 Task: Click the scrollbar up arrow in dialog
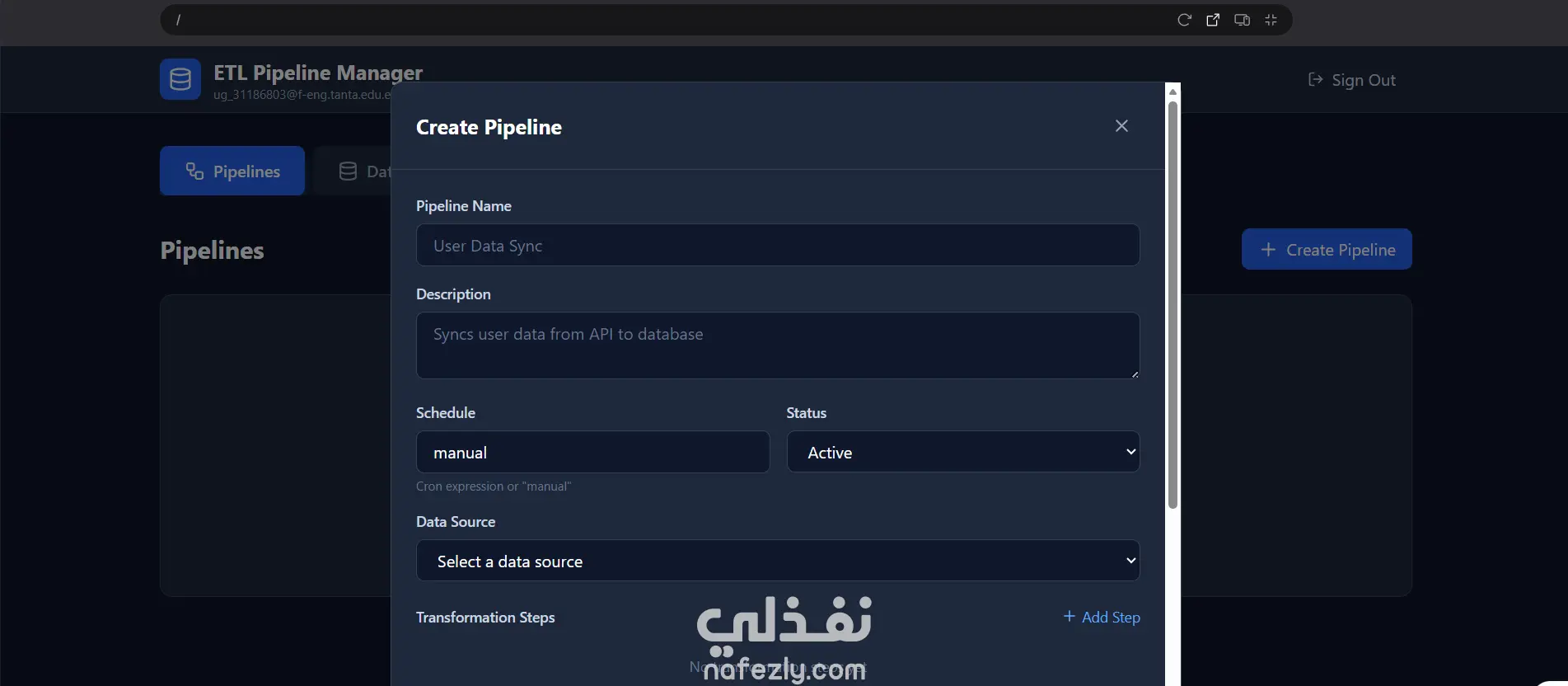1172,91
